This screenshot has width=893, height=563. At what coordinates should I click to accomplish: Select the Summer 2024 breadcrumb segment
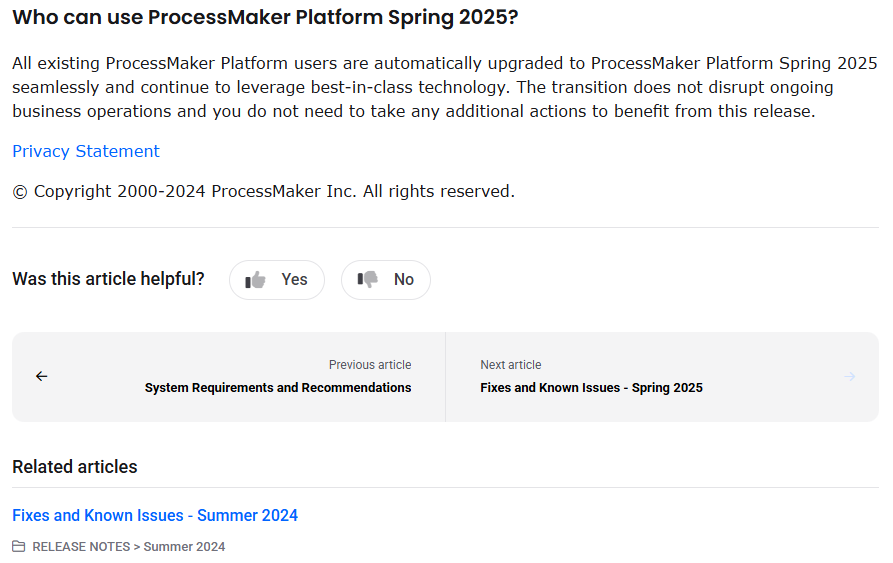pyautogui.click(x=185, y=546)
